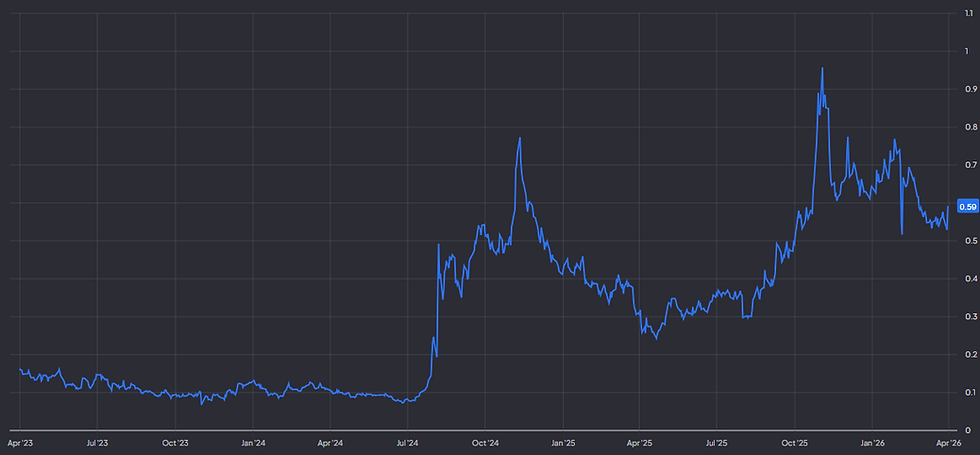Viewport: 980px width, 455px height.
Task: Click the Apr '24 x-axis label
Action: pyautogui.click(x=330, y=443)
